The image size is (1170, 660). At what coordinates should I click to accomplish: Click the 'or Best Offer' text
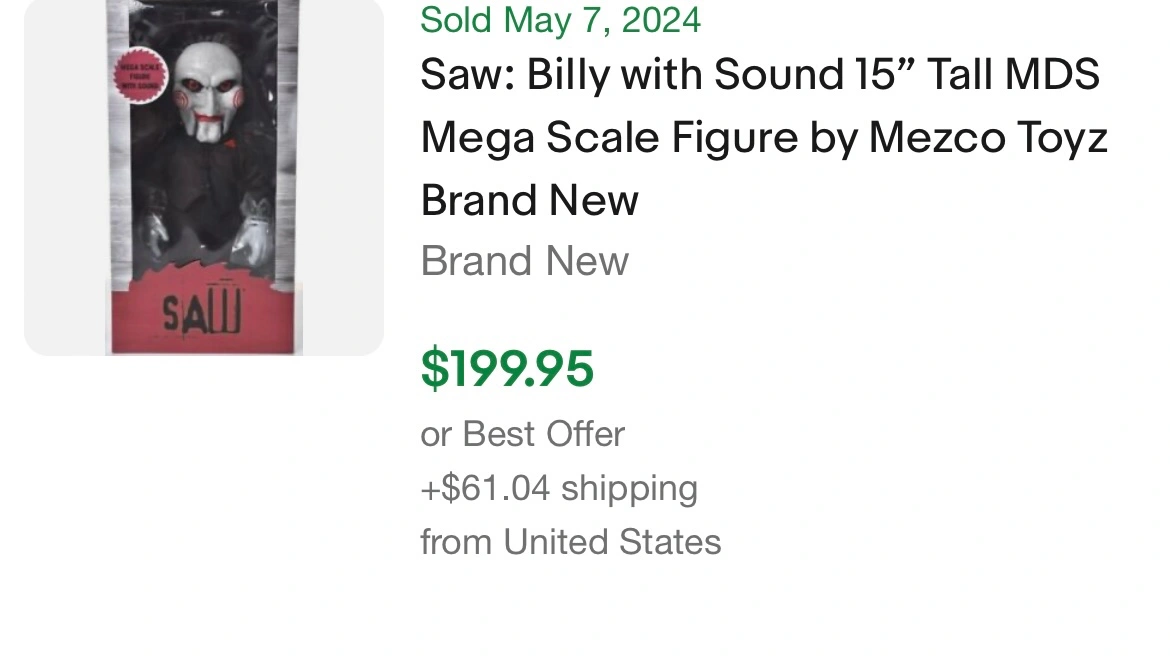pyautogui.click(x=522, y=434)
